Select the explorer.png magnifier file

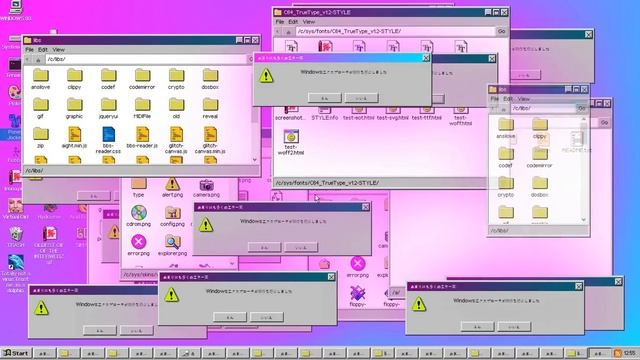pyautogui.click(x=172, y=246)
